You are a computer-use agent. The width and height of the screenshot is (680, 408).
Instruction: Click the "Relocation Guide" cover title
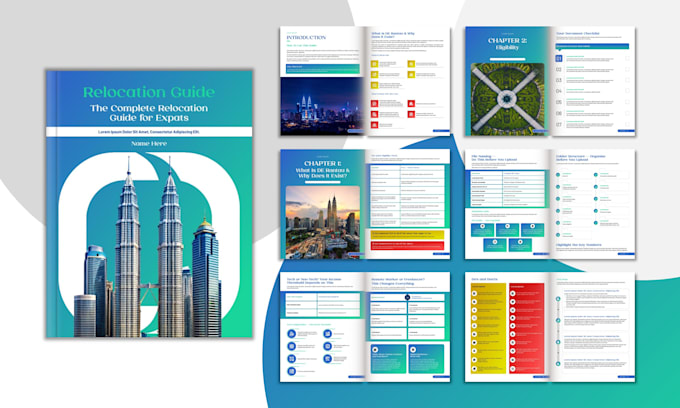149,92
